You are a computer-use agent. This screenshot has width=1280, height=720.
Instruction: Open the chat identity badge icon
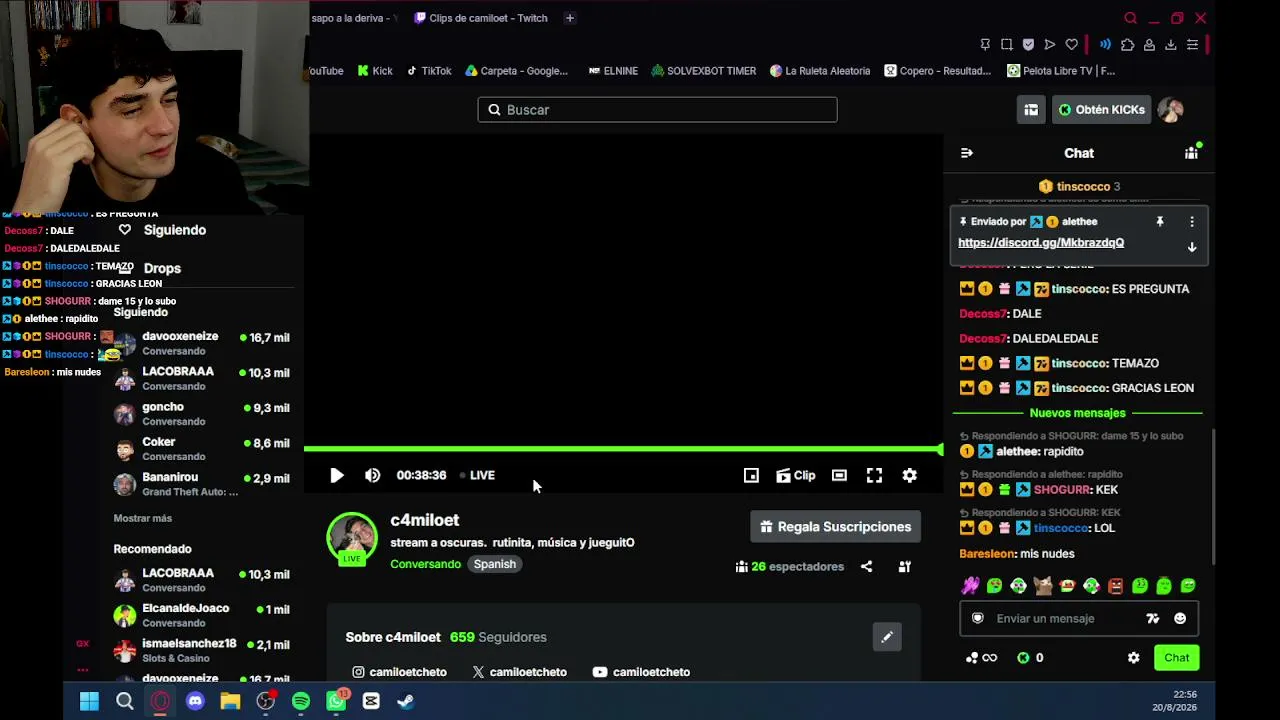pos(978,619)
